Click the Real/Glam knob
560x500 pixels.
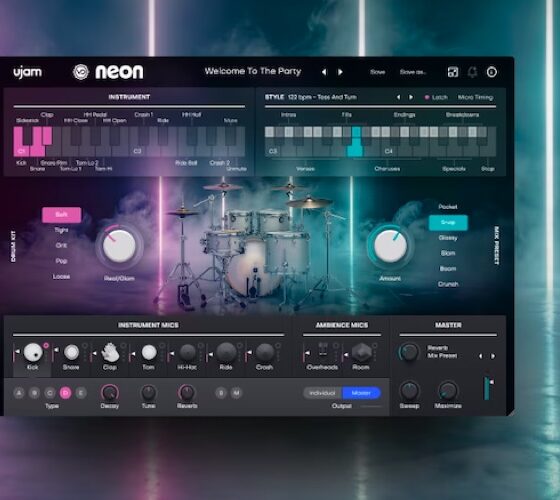(119, 246)
